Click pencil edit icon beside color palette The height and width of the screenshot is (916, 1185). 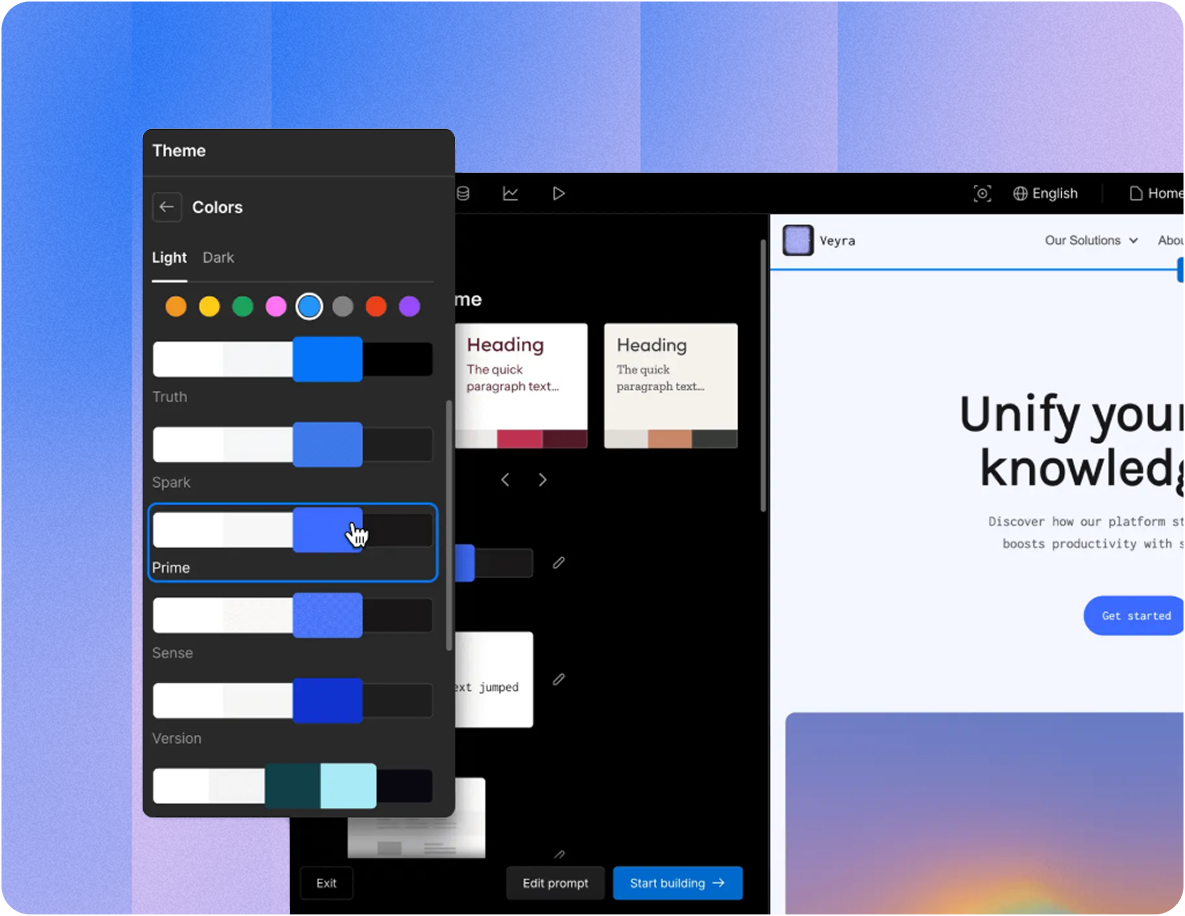click(559, 563)
